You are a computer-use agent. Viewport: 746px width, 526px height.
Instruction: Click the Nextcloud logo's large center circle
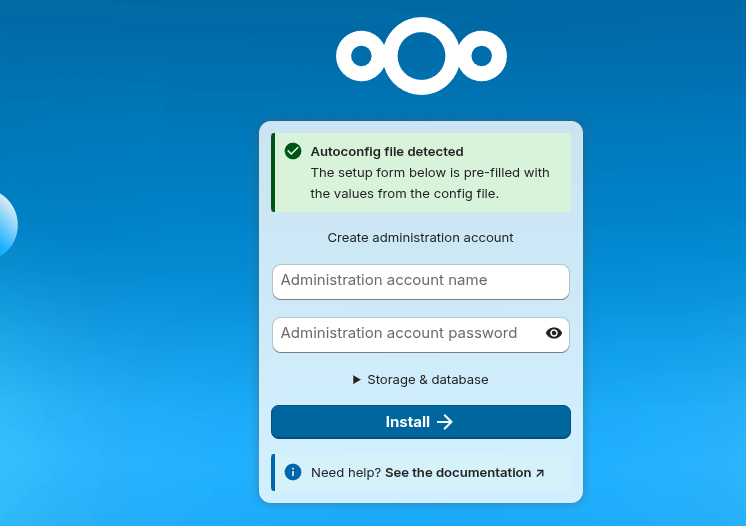[x=421, y=56]
